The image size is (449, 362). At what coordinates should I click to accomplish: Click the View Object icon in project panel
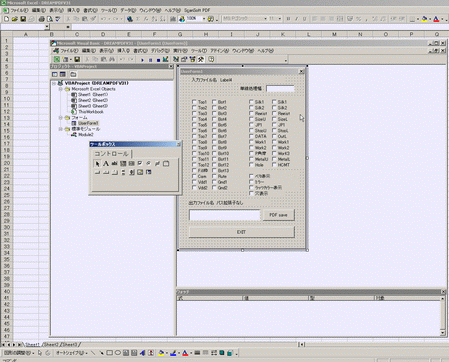tap(62, 74)
